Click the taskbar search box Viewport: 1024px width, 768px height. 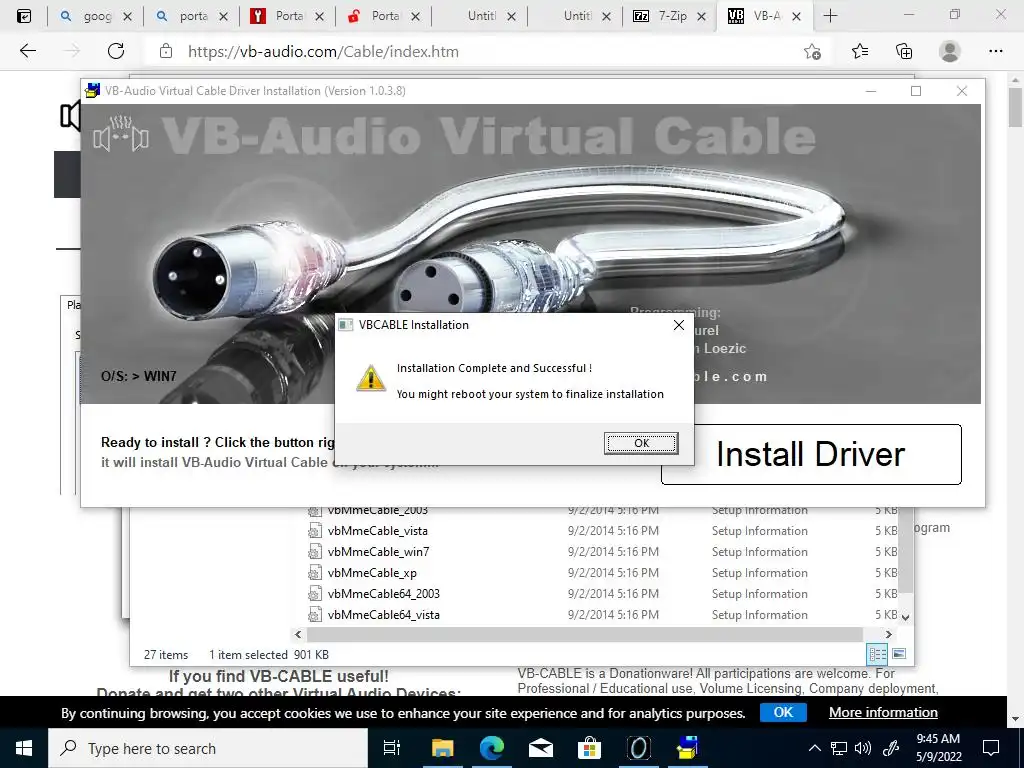pyautogui.click(x=208, y=748)
